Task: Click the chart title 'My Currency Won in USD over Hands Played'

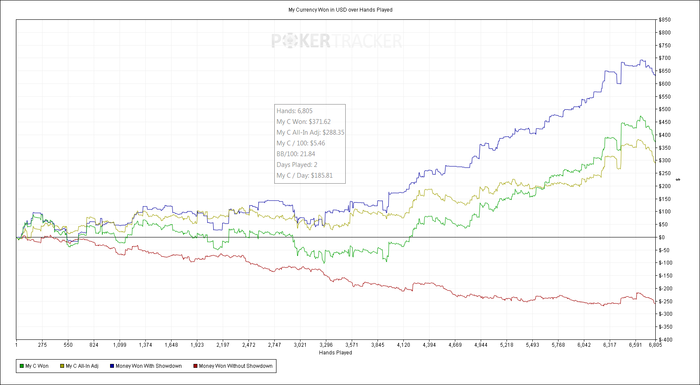Action: (x=341, y=10)
